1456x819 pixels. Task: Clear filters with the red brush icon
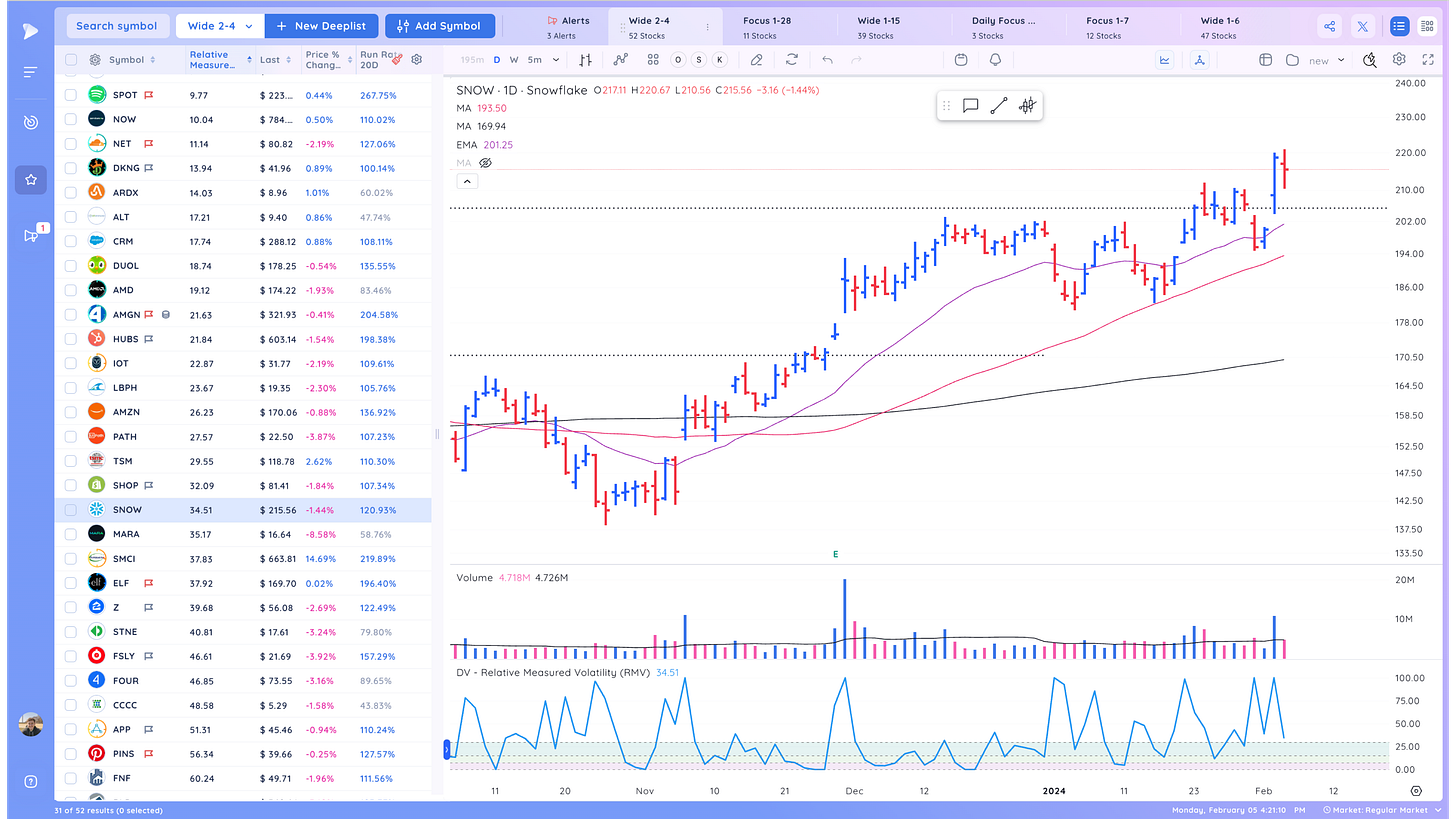point(396,59)
